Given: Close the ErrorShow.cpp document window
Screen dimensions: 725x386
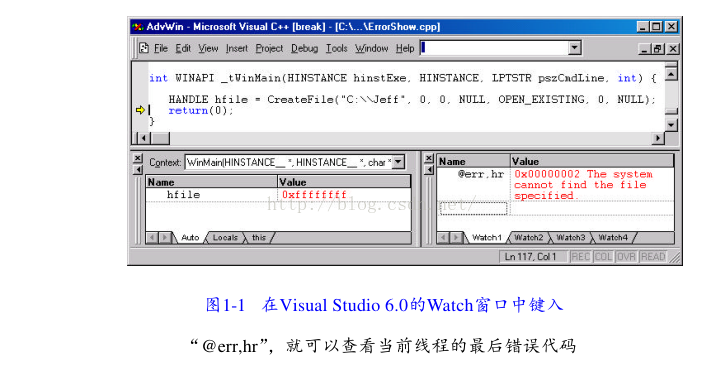Looking at the screenshot, I should coord(673,49).
